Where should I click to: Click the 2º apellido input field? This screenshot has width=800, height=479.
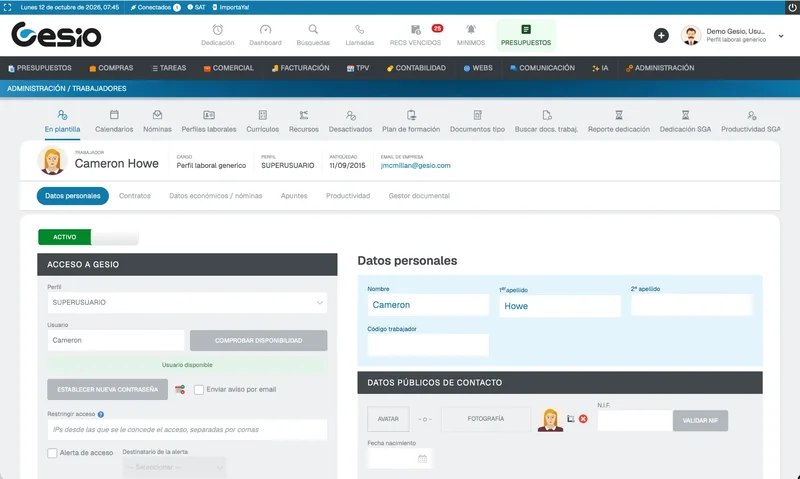click(x=692, y=305)
